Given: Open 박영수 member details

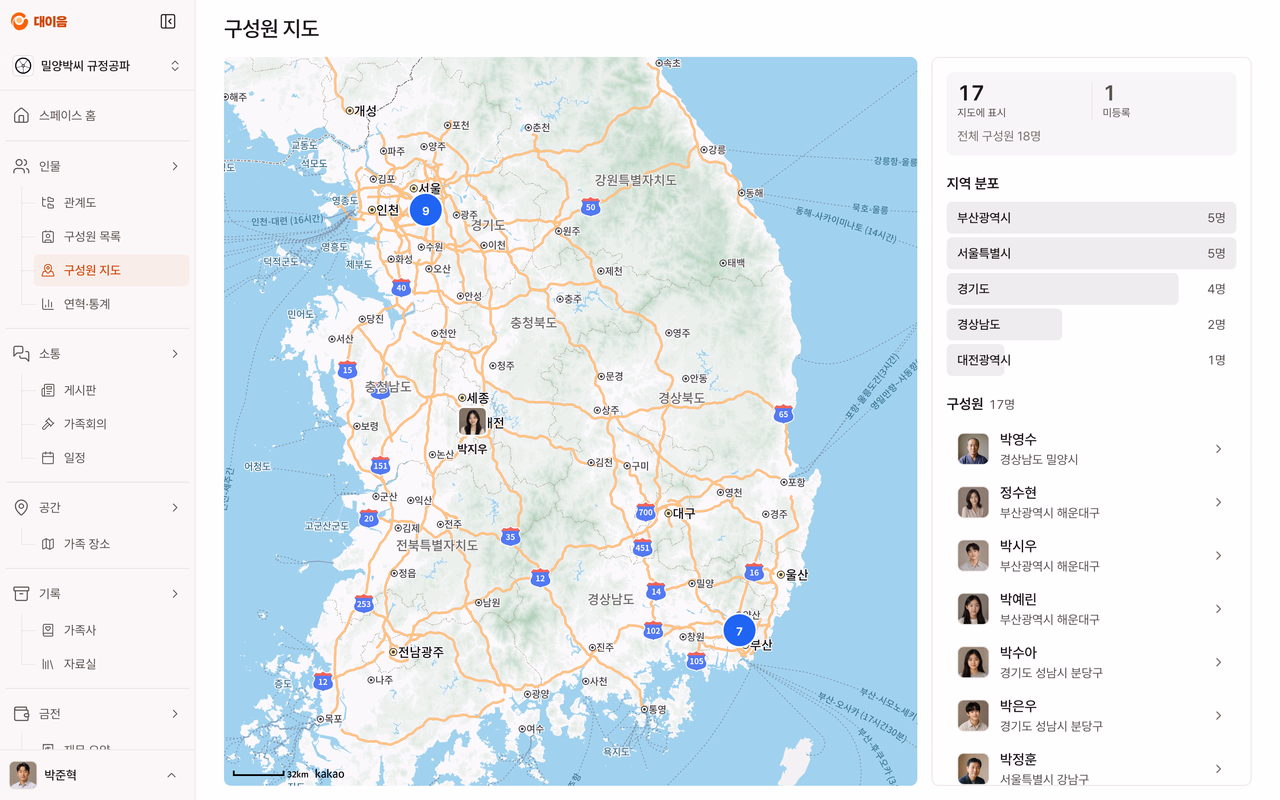Looking at the screenshot, I should [1091, 449].
